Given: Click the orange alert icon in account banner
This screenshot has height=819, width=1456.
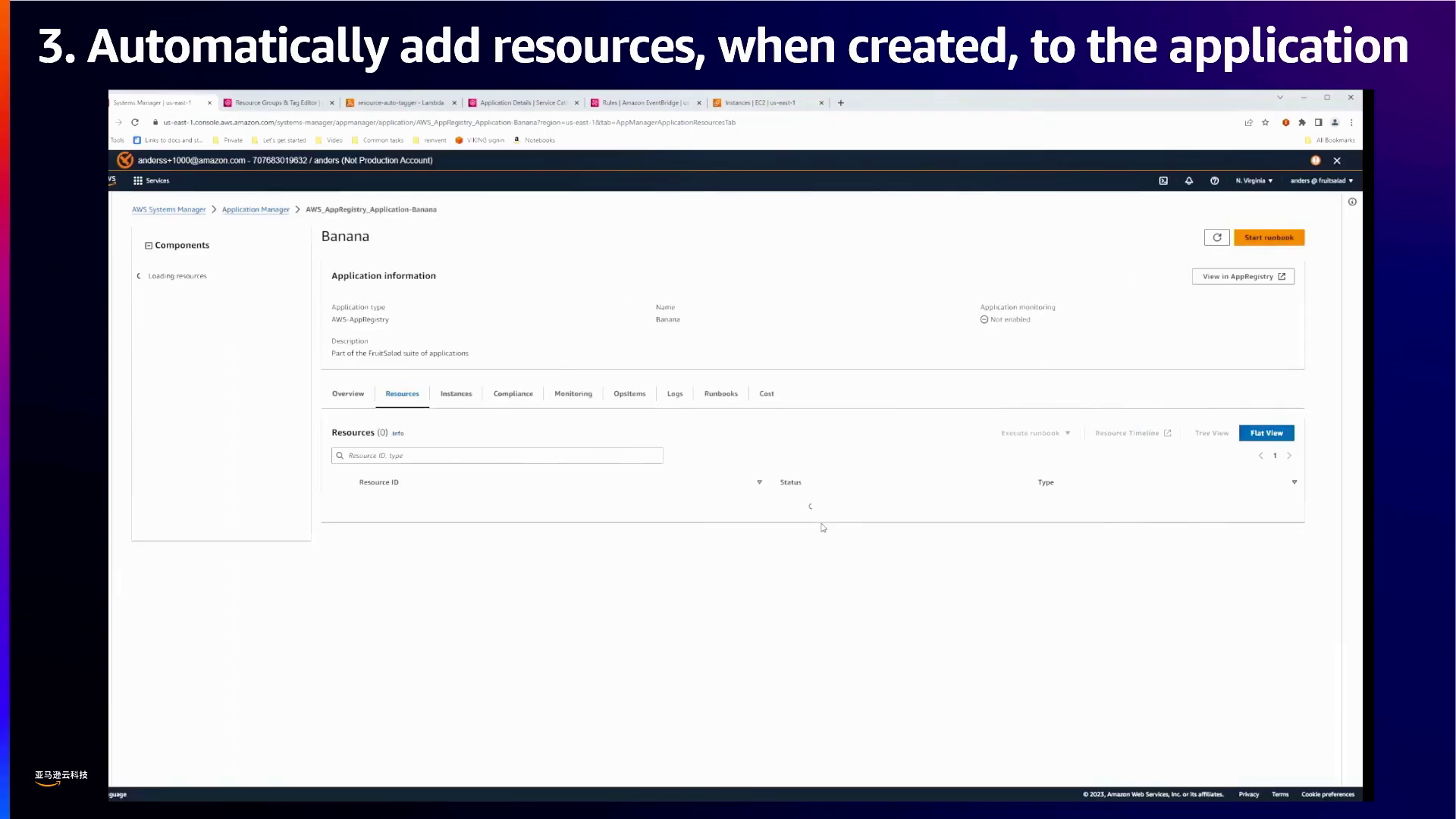Looking at the screenshot, I should click(x=1316, y=160).
